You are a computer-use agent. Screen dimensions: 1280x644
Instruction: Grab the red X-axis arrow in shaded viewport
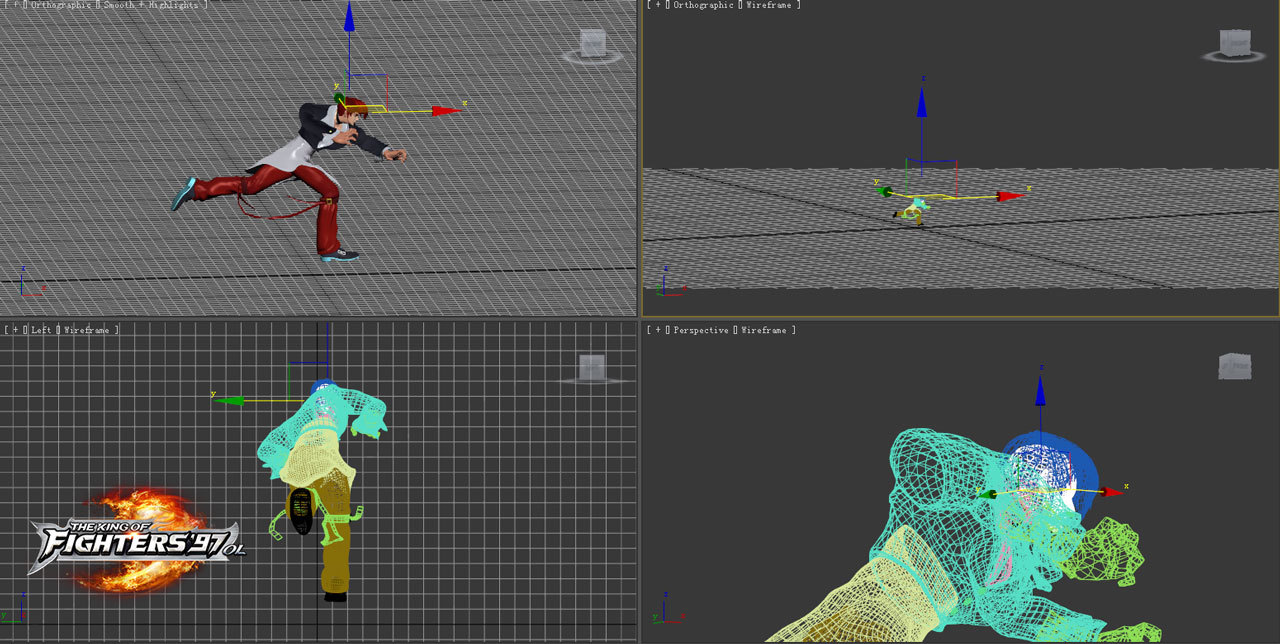click(445, 111)
